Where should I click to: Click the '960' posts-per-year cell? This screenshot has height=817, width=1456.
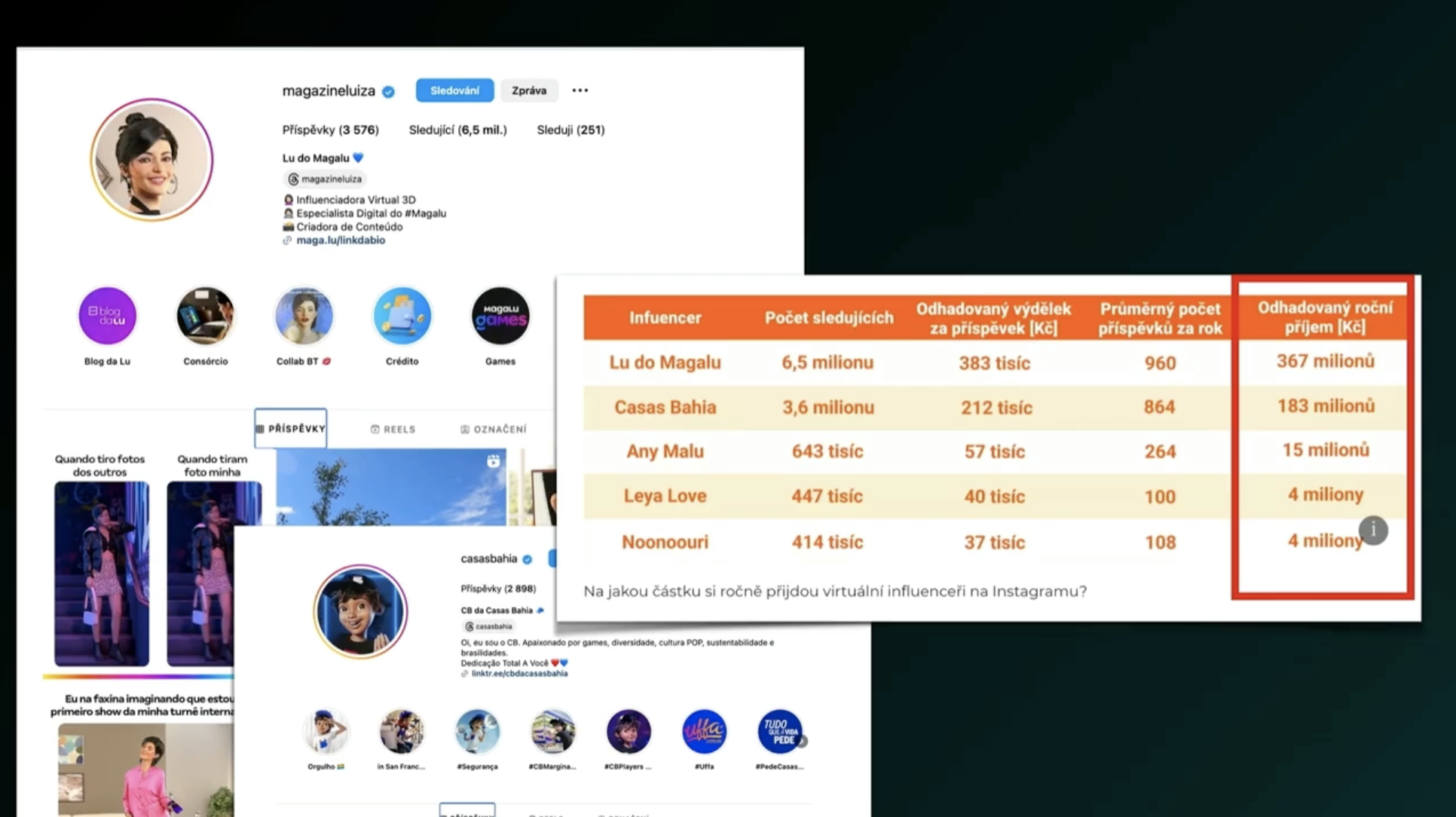tap(1160, 363)
